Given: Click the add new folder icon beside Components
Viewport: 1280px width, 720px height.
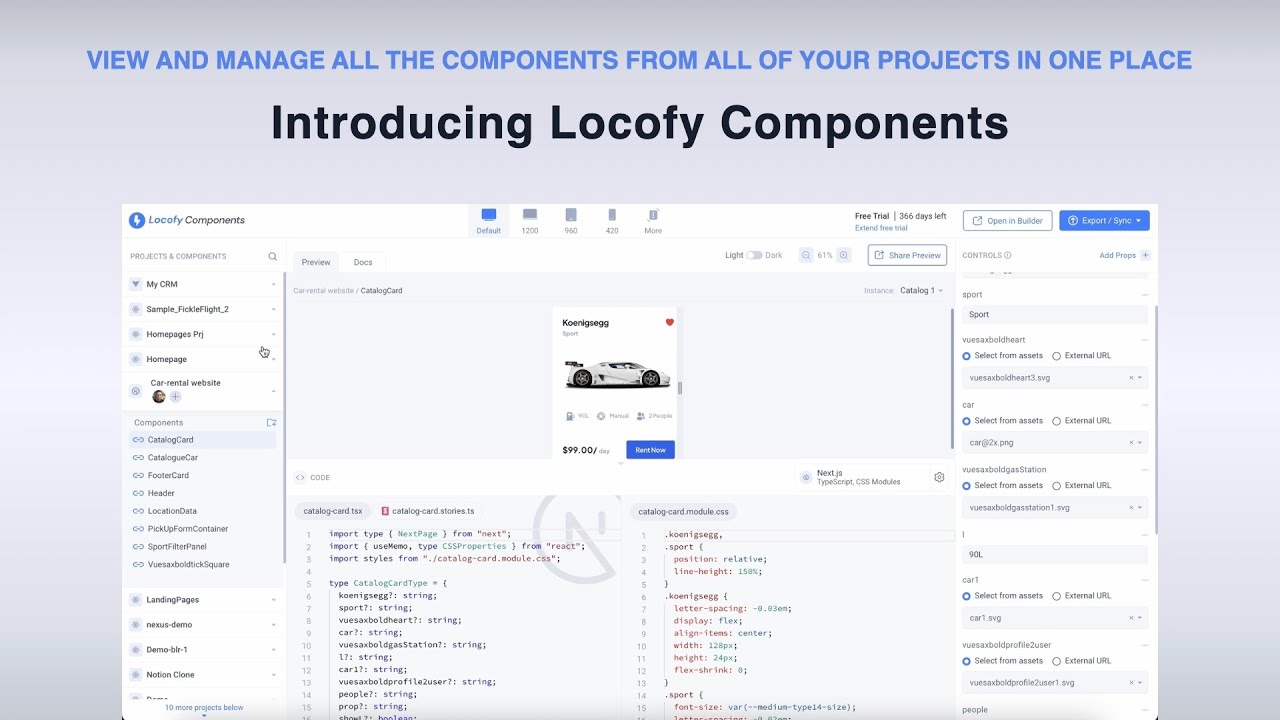Looking at the screenshot, I should coord(271,422).
